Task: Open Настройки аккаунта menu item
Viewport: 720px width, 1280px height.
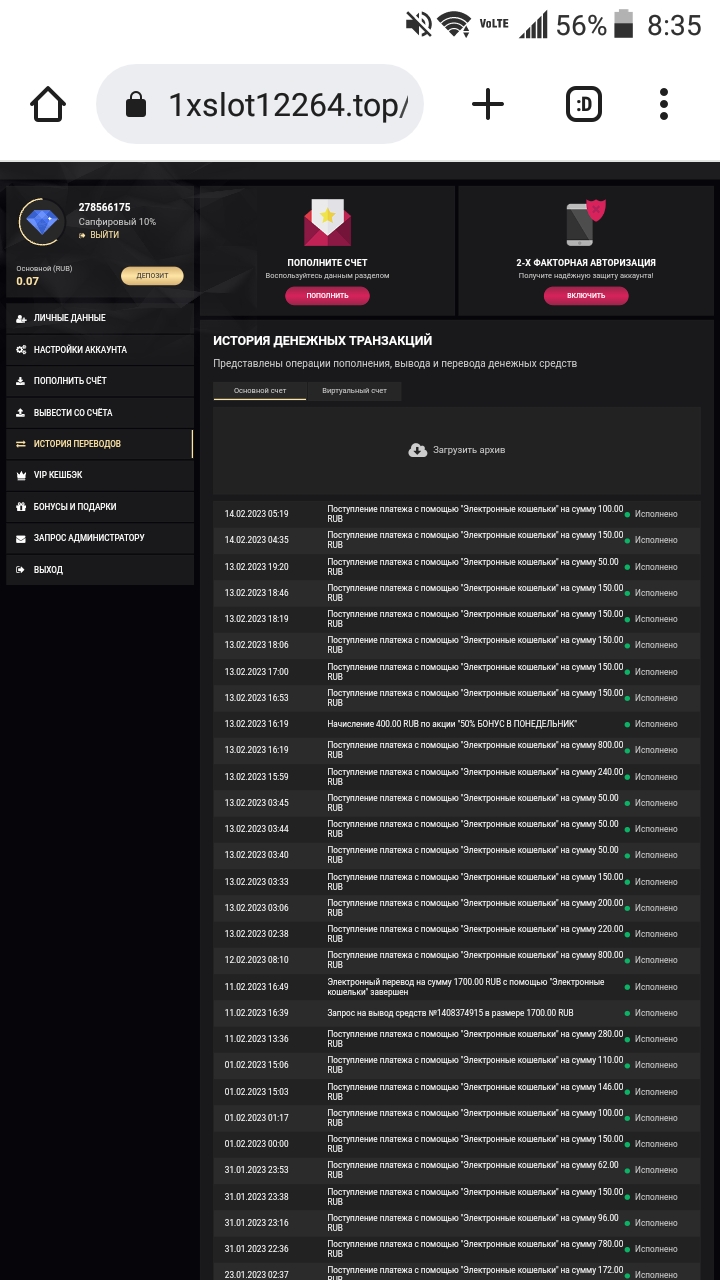Action: click(x=80, y=350)
